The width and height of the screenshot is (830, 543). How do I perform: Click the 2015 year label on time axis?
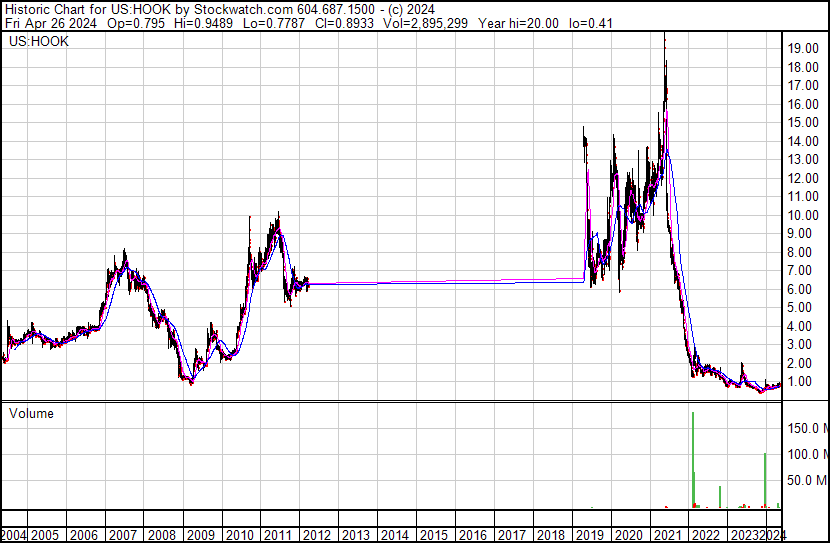(433, 534)
